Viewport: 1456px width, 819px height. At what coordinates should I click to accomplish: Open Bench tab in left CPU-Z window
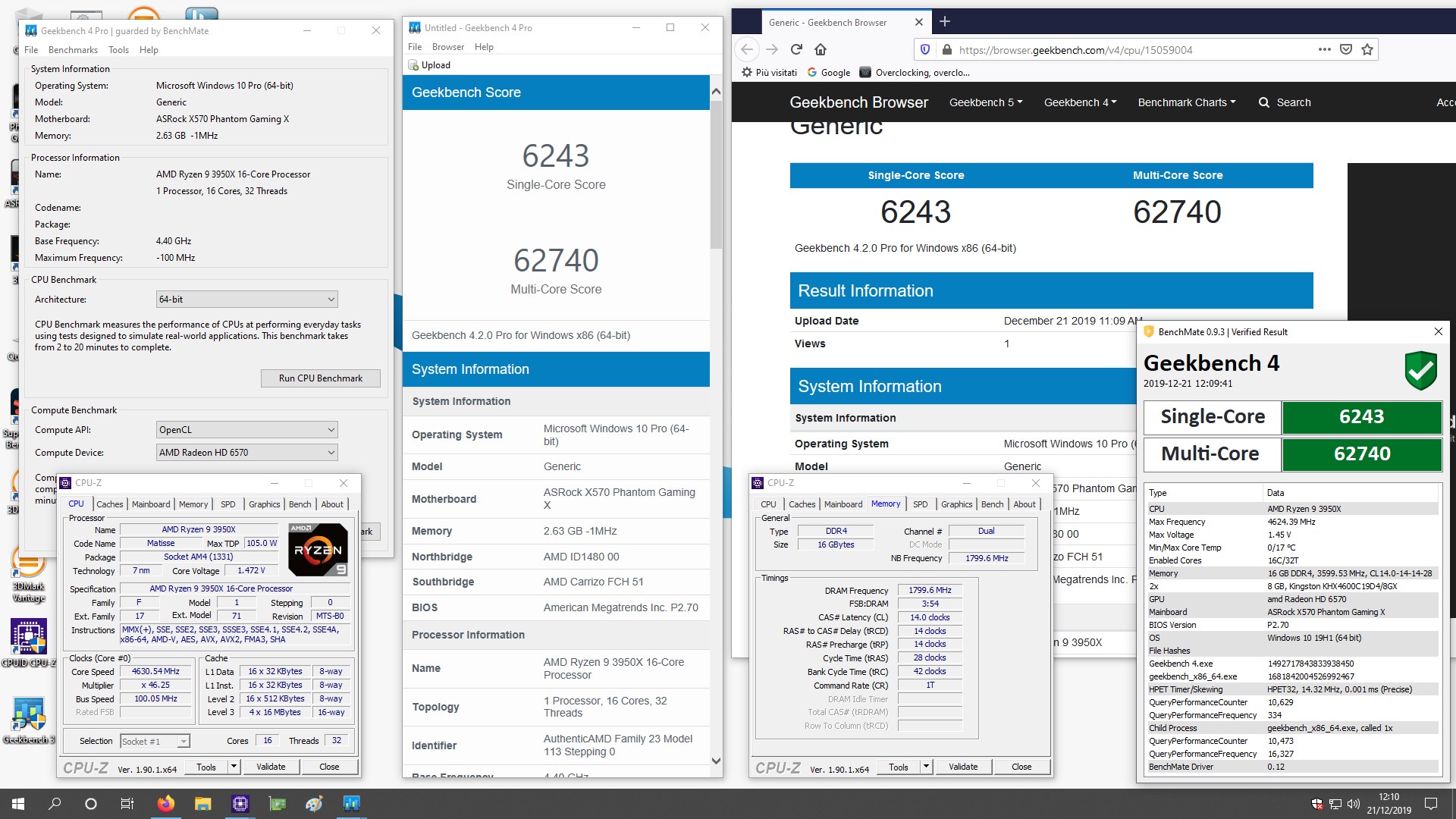[300, 504]
